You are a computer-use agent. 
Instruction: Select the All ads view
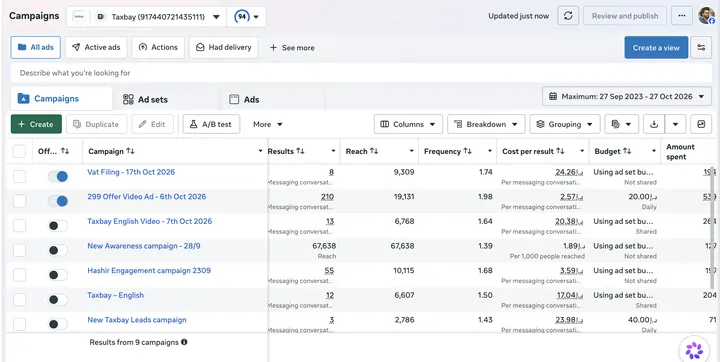36,47
